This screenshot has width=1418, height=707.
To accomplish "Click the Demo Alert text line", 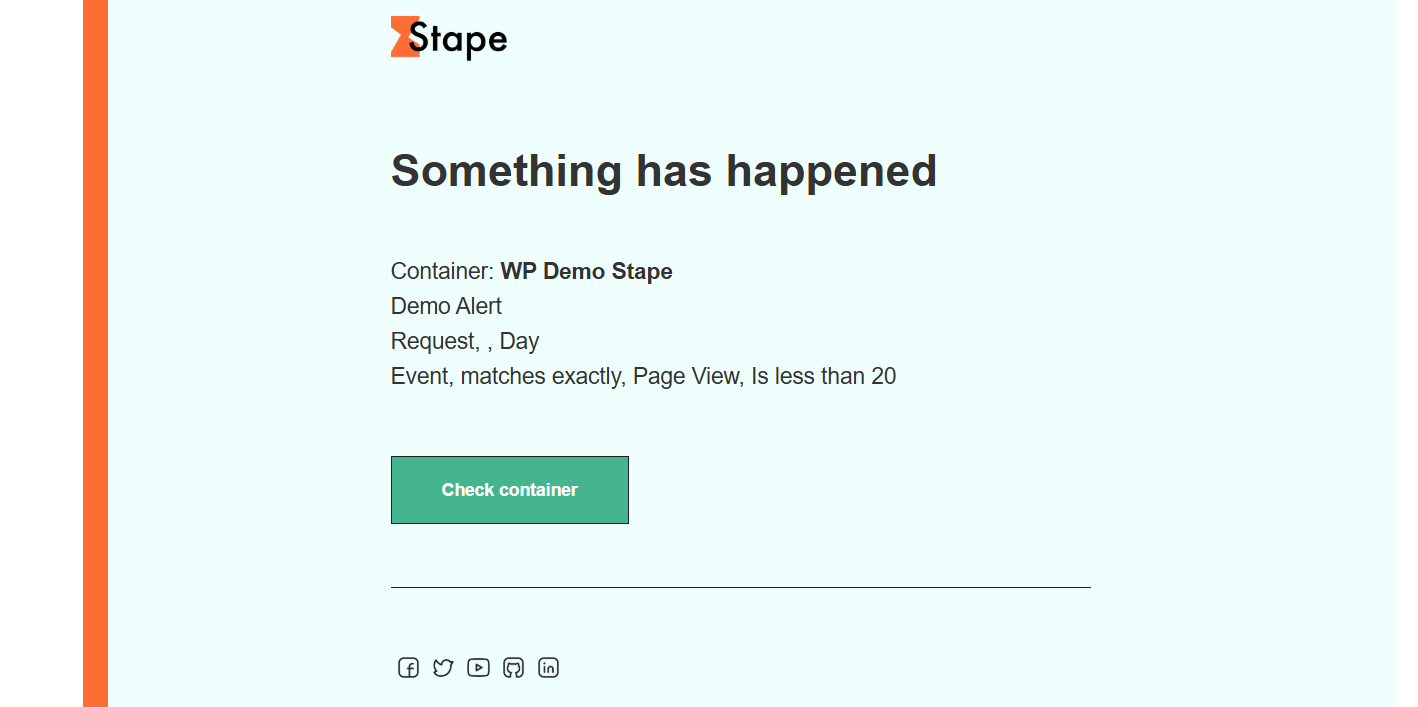I will (x=446, y=306).
